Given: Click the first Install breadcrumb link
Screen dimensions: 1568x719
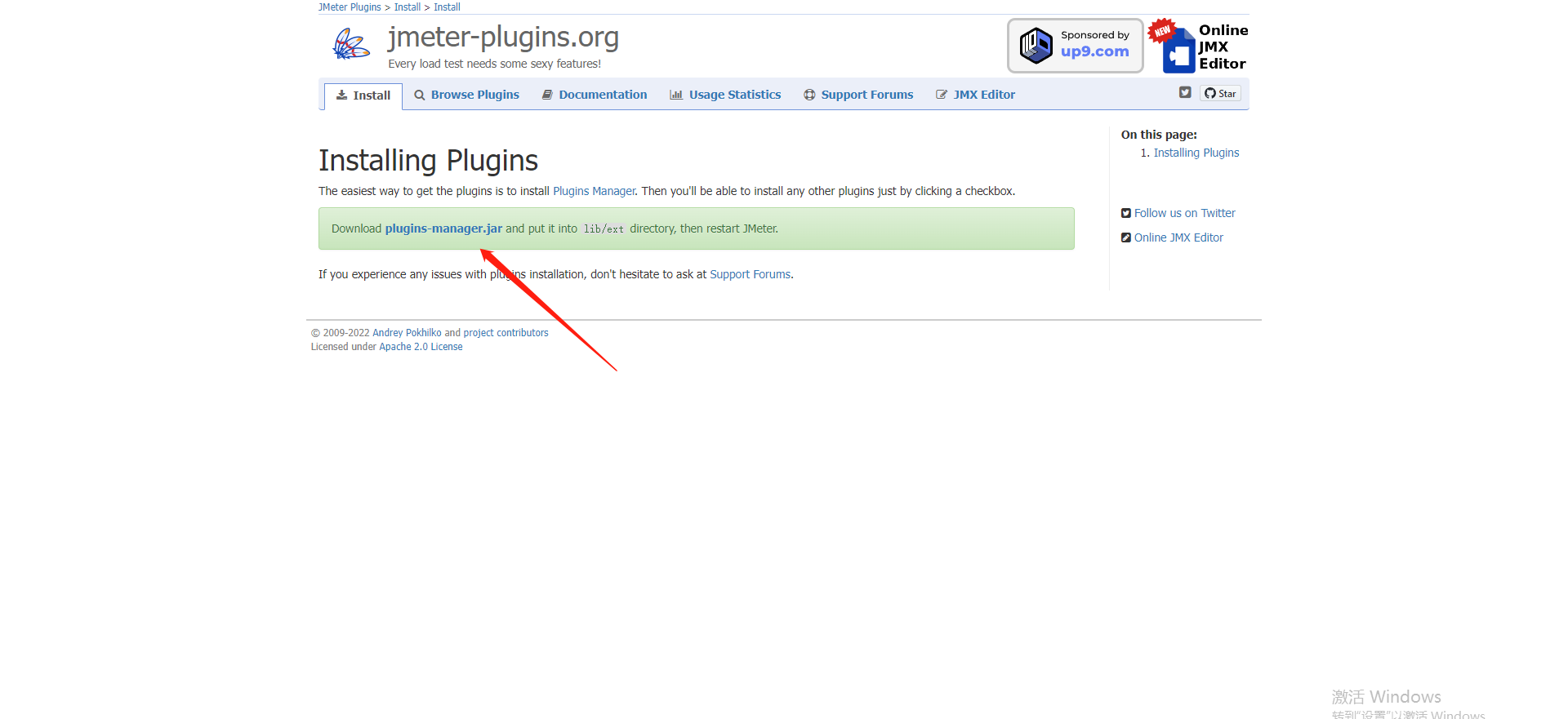Looking at the screenshot, I should pyautogui.click(x=408, y=7).
